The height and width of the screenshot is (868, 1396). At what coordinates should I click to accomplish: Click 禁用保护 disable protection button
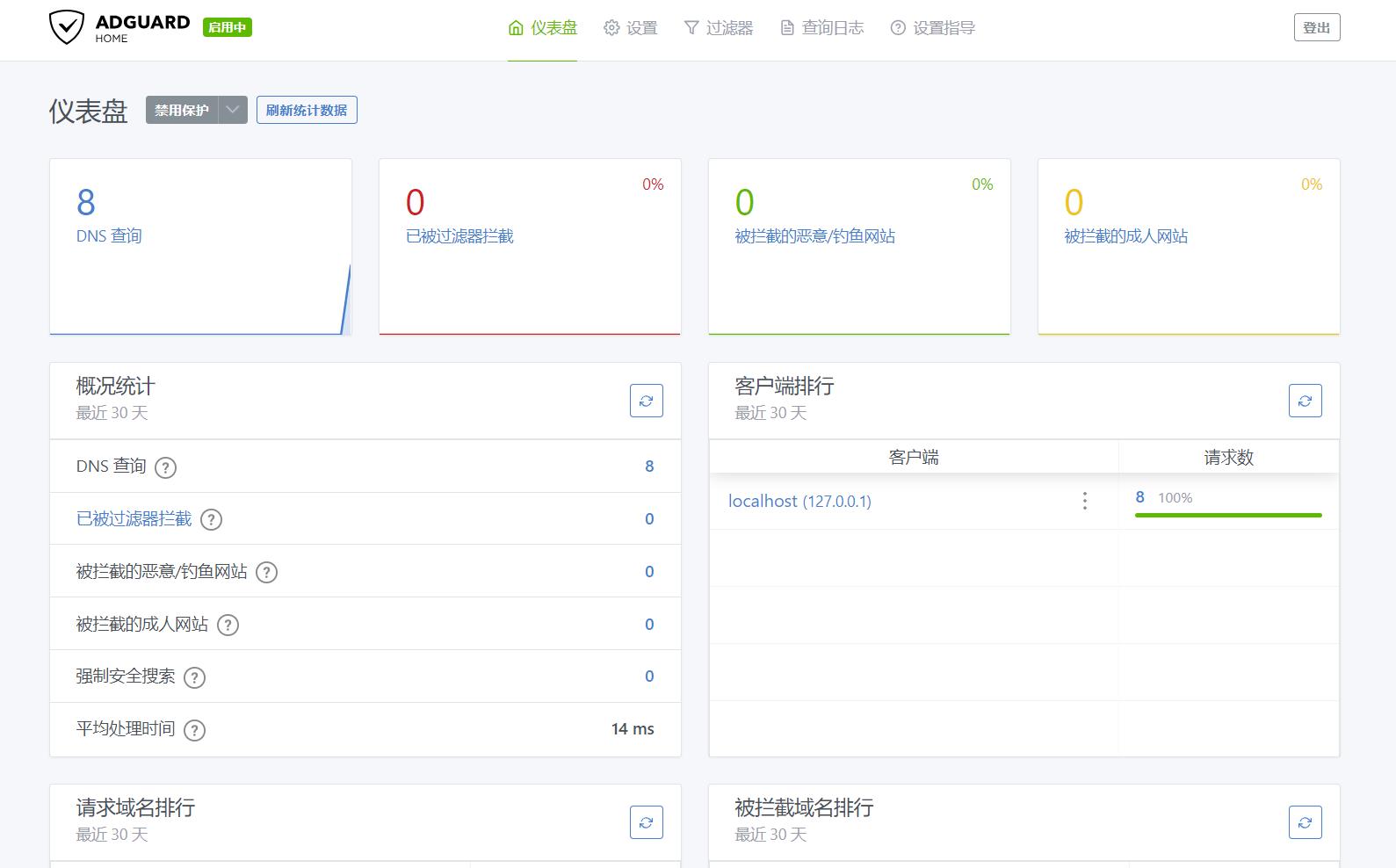(x=182, y=110)
